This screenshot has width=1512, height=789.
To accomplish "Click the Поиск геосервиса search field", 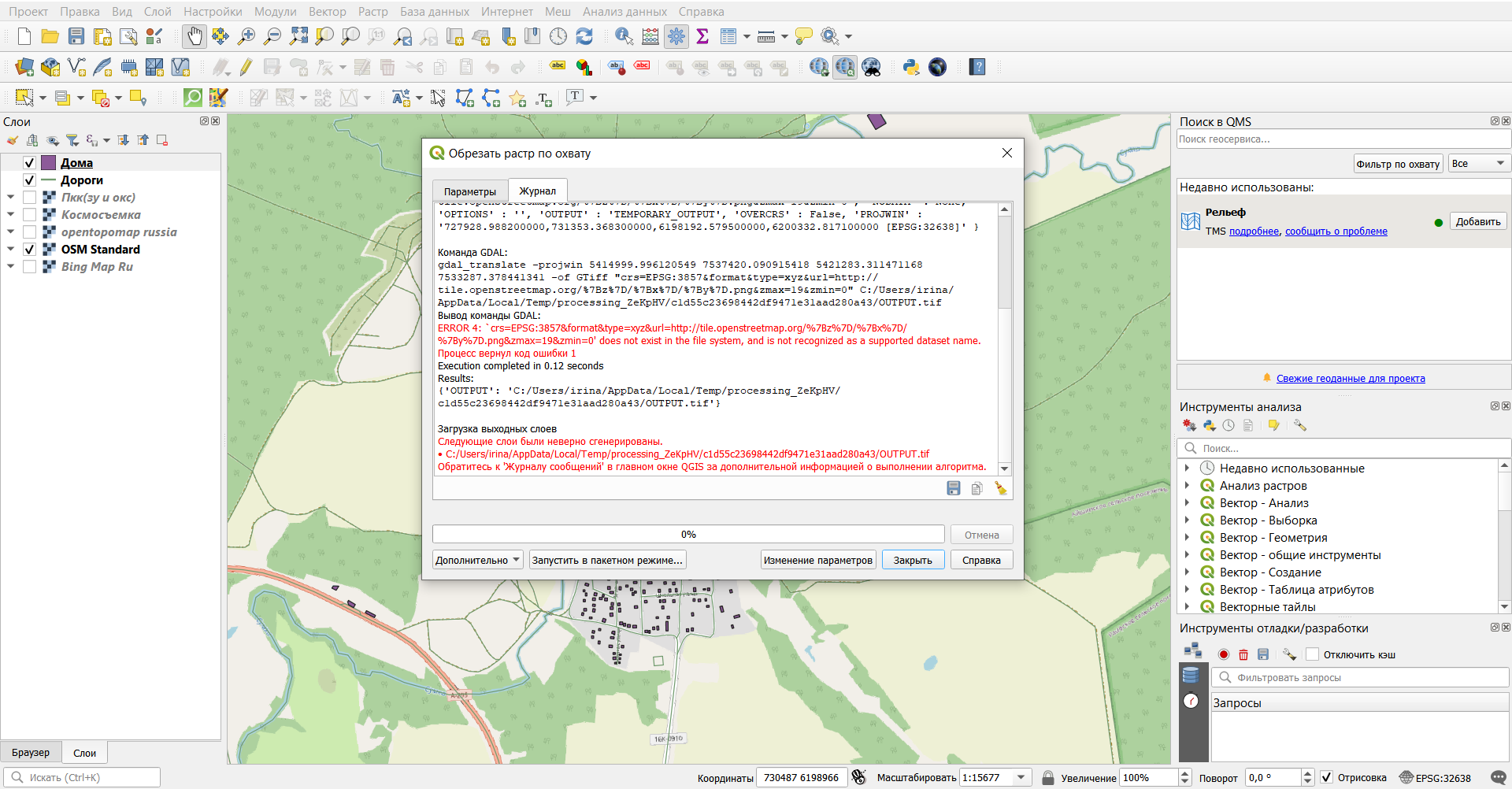I will click(x=1343, y=139).
